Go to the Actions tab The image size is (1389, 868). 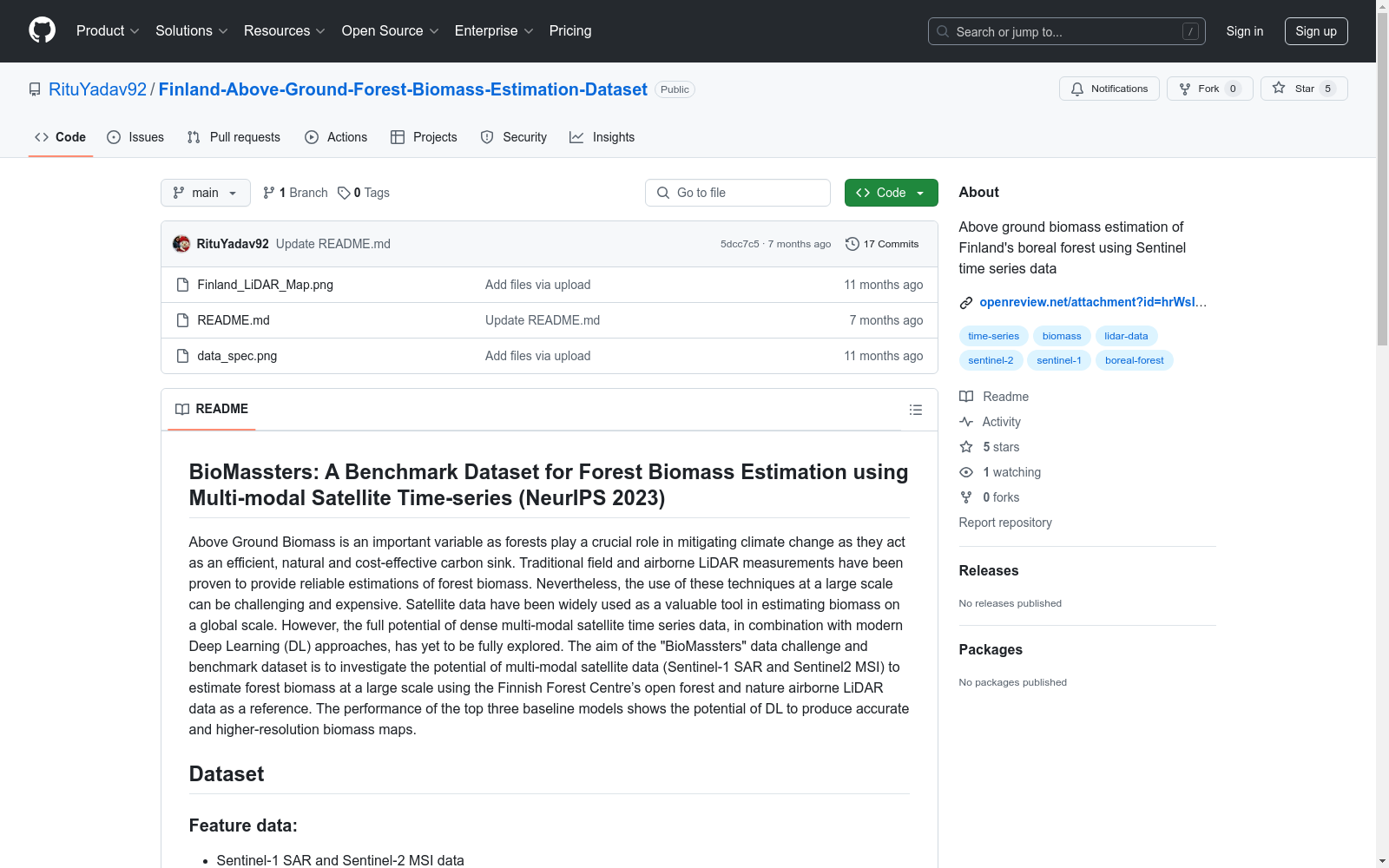coord(336,137)
